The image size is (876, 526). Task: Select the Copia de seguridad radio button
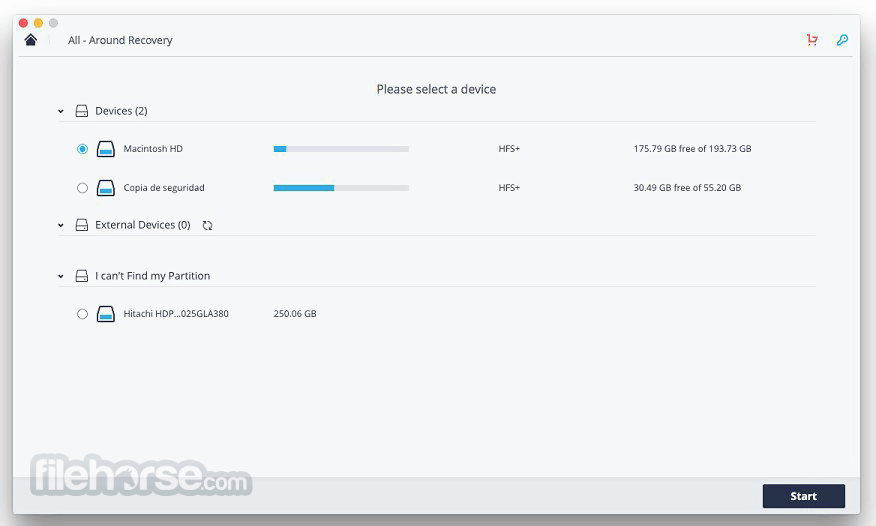82,188
